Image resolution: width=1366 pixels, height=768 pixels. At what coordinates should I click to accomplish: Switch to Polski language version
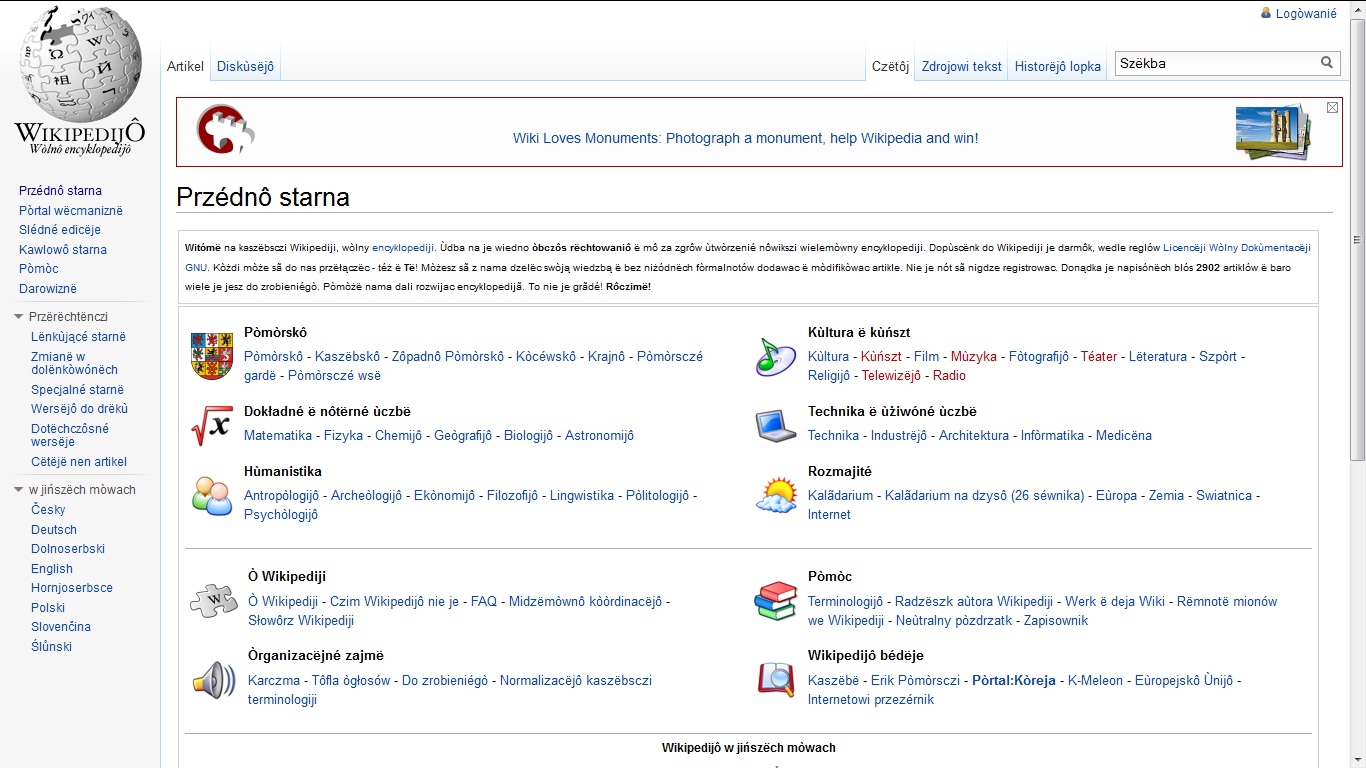[48, 608]
